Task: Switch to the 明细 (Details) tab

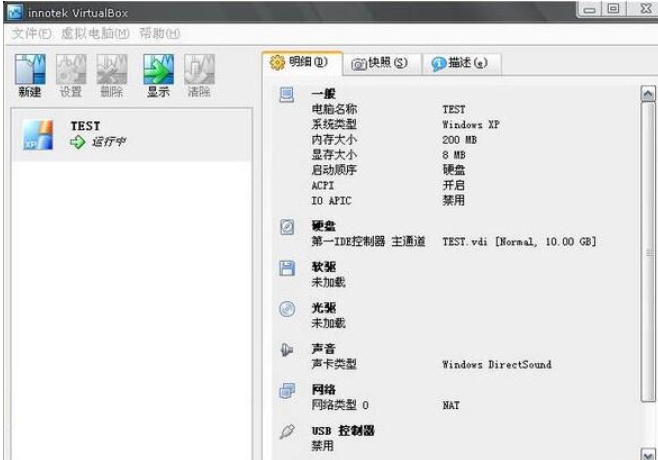Action: [302, 62]
